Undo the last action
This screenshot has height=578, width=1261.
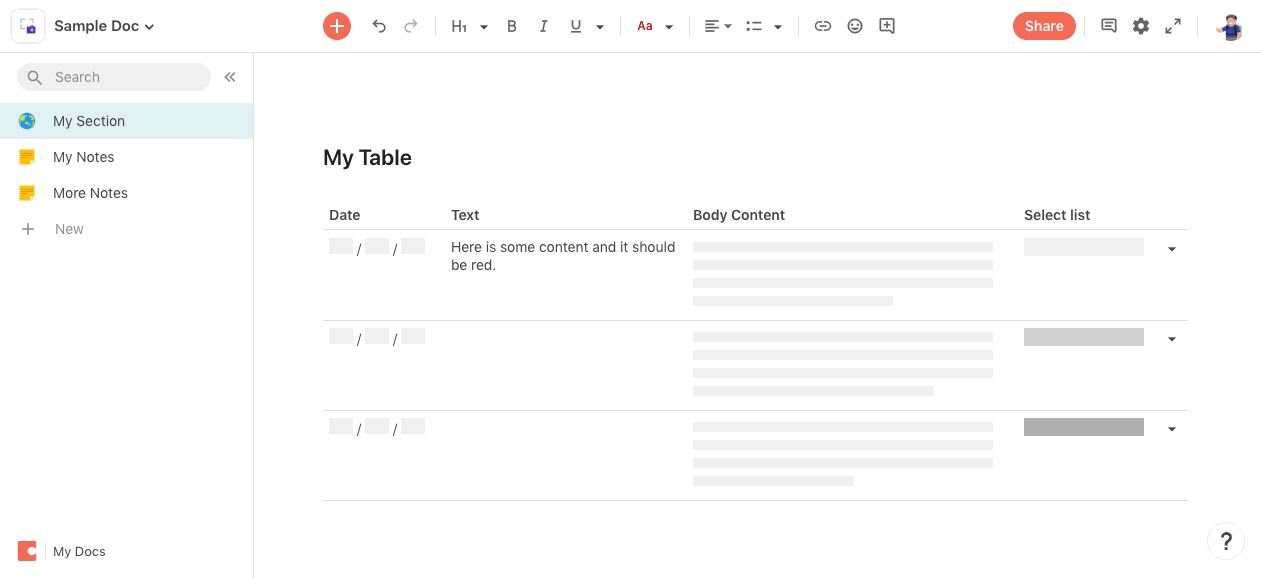point(379,26)
